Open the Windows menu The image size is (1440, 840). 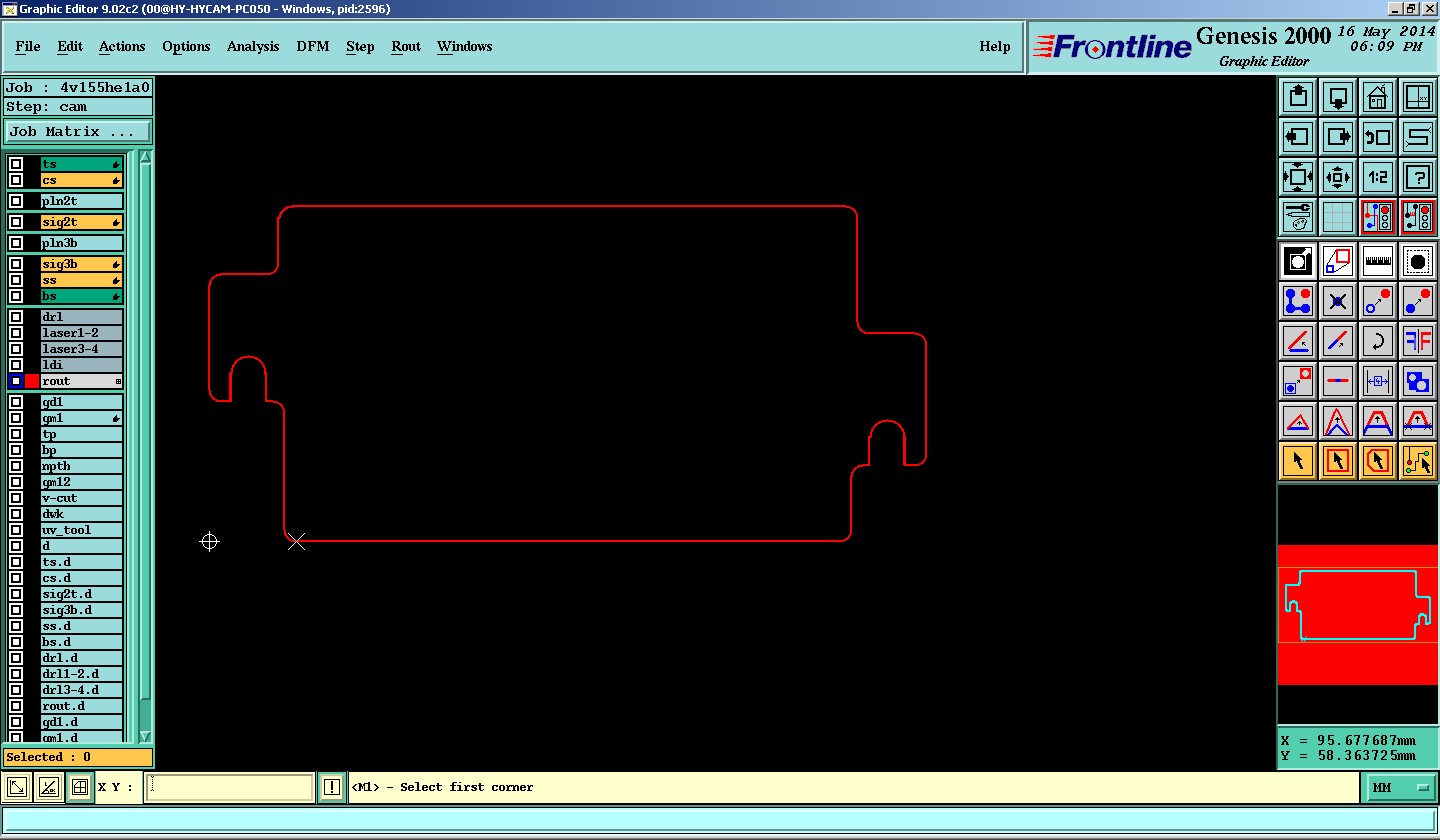pyautogui.click(x=465, y=47)
